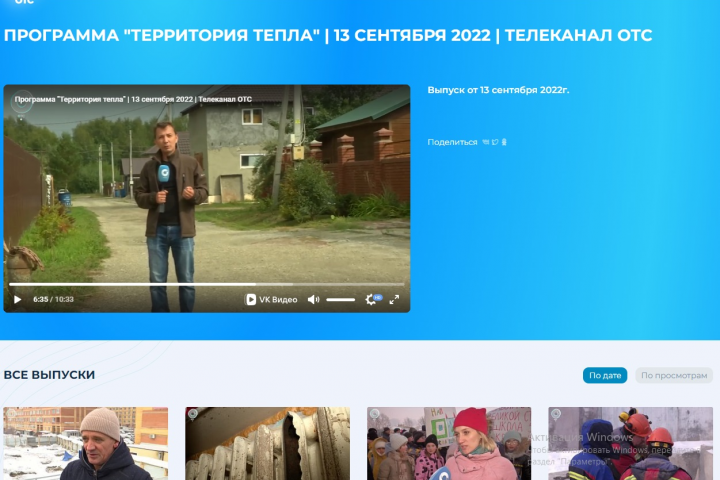Click the video title overlay text
Image resolution: width=720 pixels, height=480 pixels.
(133, 99)
